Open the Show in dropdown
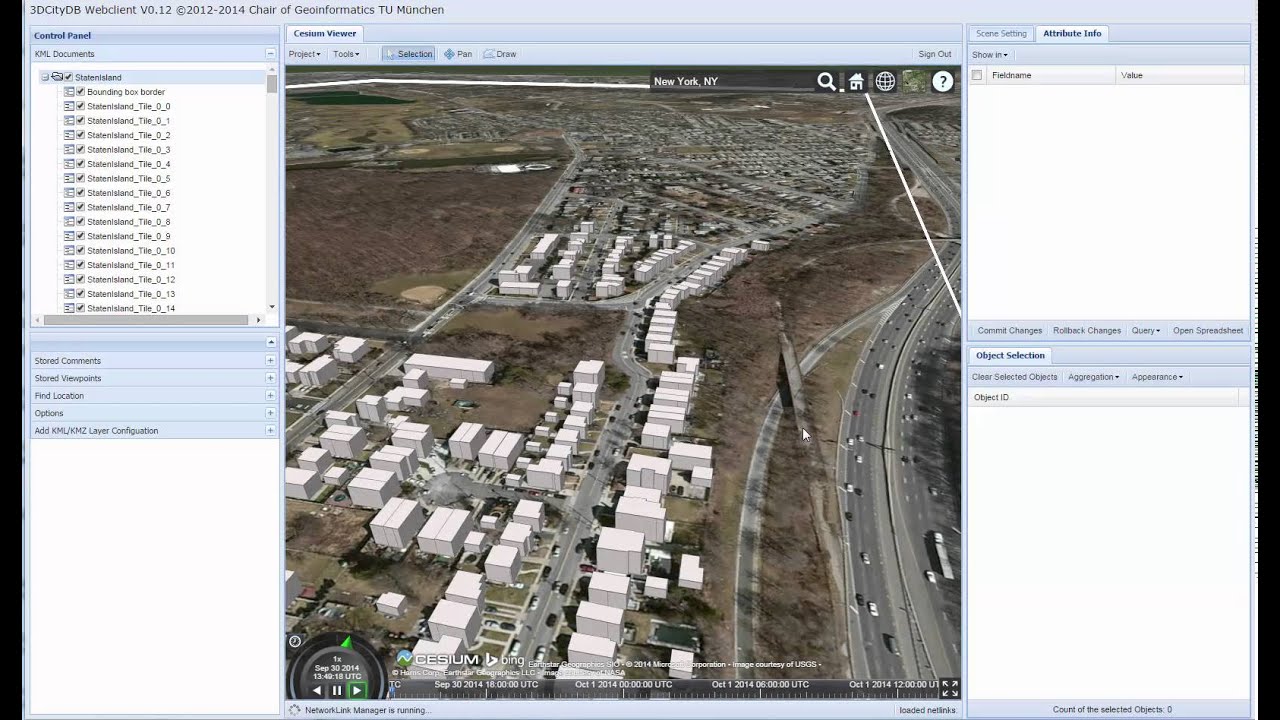 pyautogui.click(x=990, y=55)
